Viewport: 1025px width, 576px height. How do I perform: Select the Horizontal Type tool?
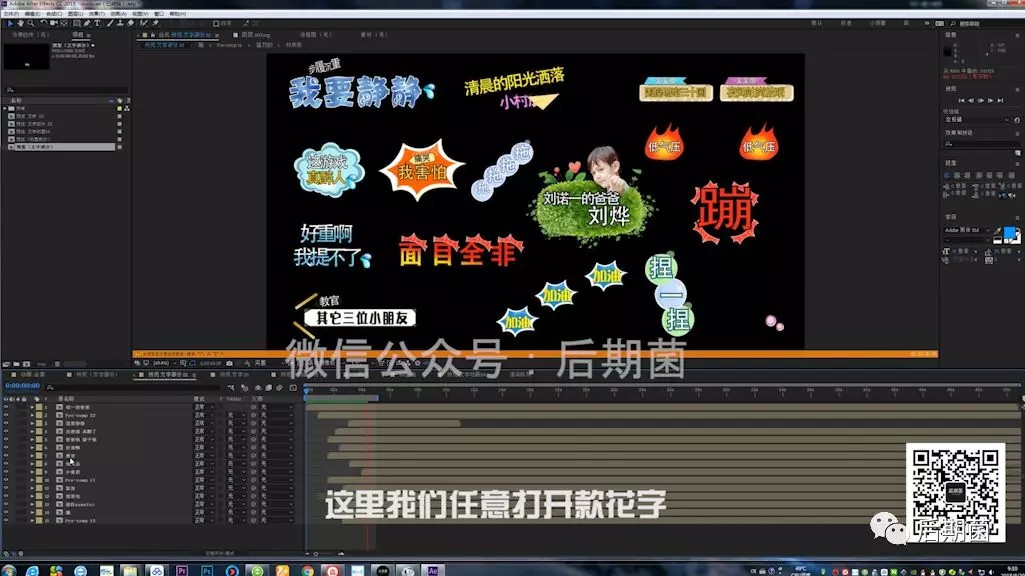[97, 23]
